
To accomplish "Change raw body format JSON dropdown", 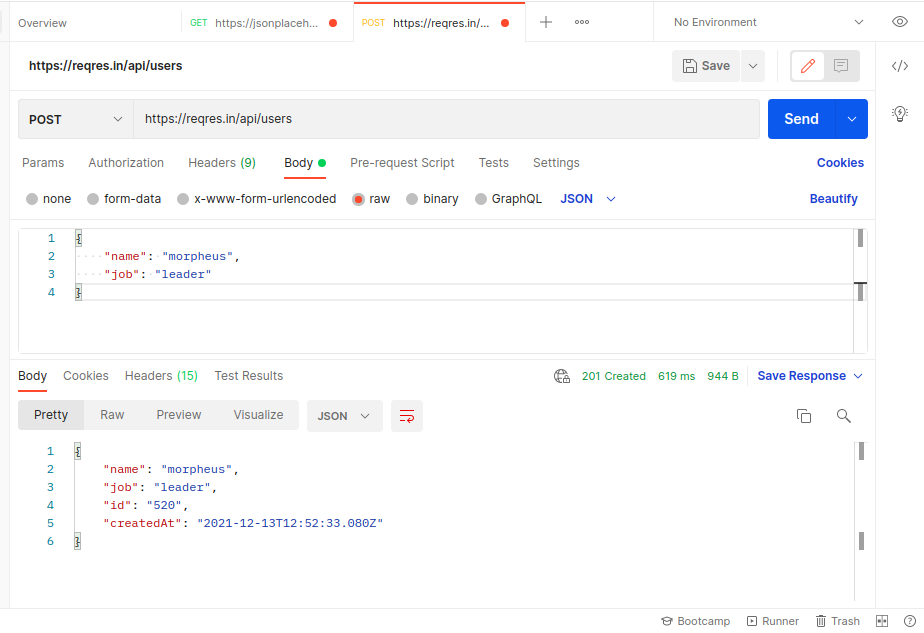I will [x=588, y=199].
